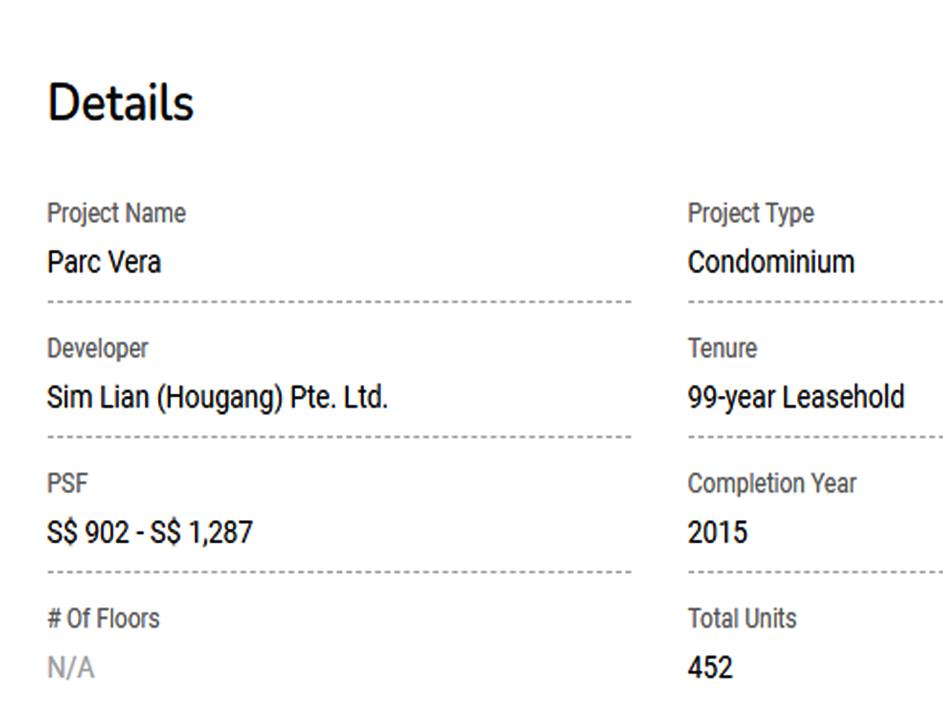Click the Project Name label
The image size is (943, 717).
(116, 213)
